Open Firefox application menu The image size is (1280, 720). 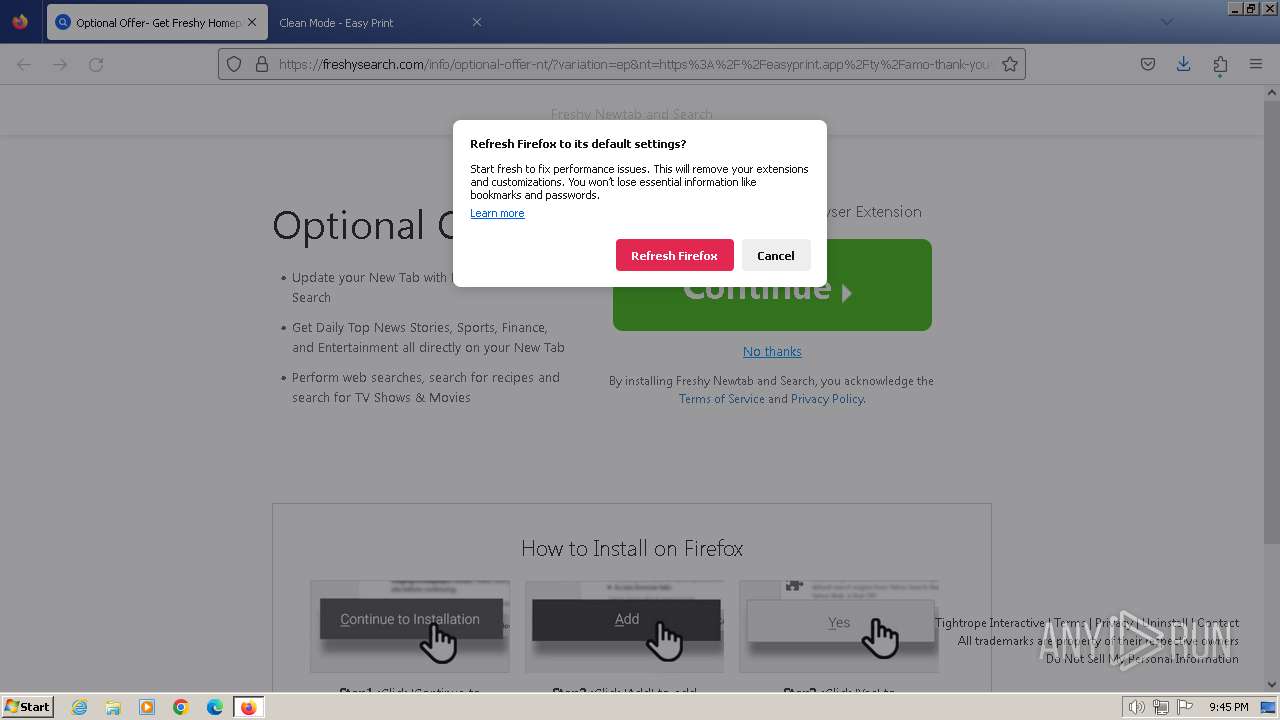(x=1256, y=64)
